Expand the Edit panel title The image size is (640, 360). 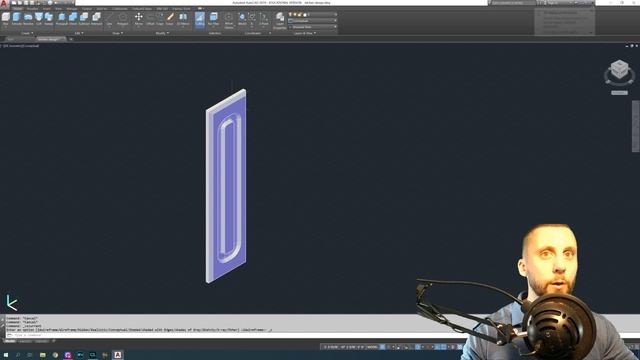point(78,33)
